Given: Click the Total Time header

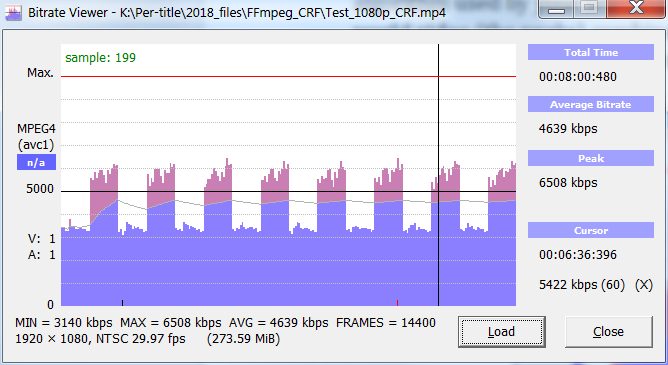Looking at the screenshot, I should 591,52.
